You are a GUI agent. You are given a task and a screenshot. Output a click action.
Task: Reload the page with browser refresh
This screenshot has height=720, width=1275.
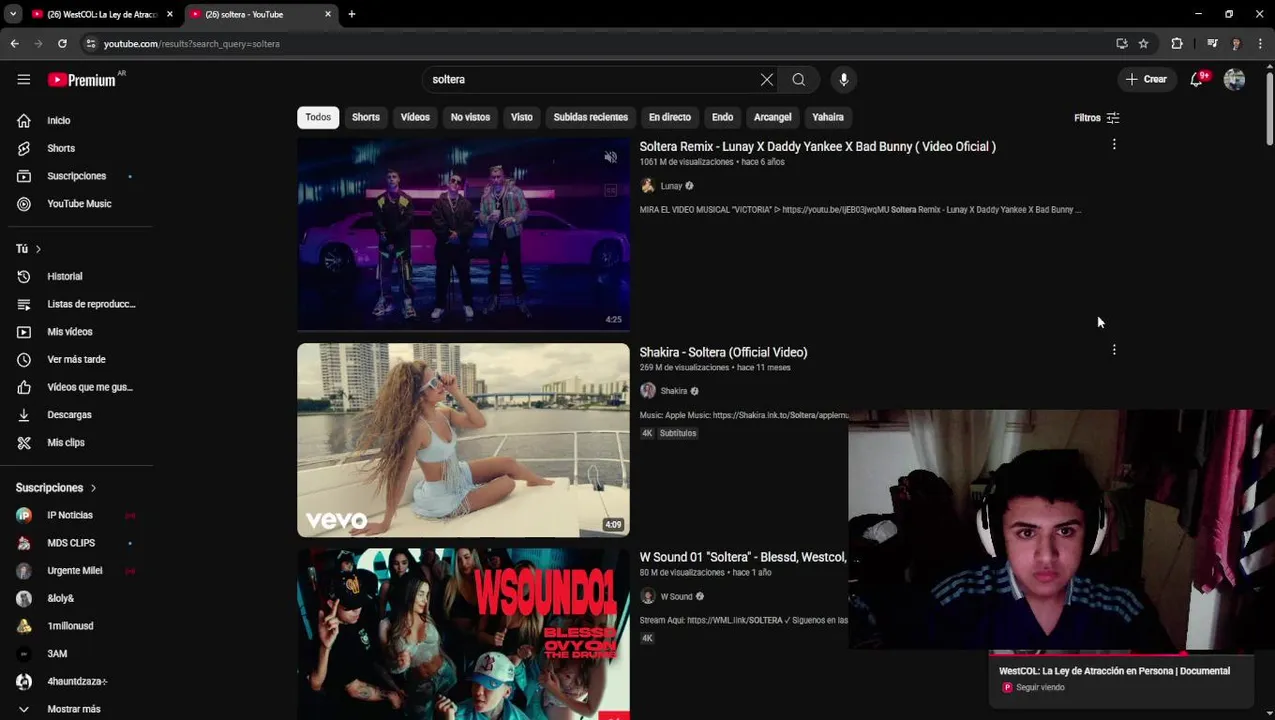pyautogui.click(x=62, y=44)
